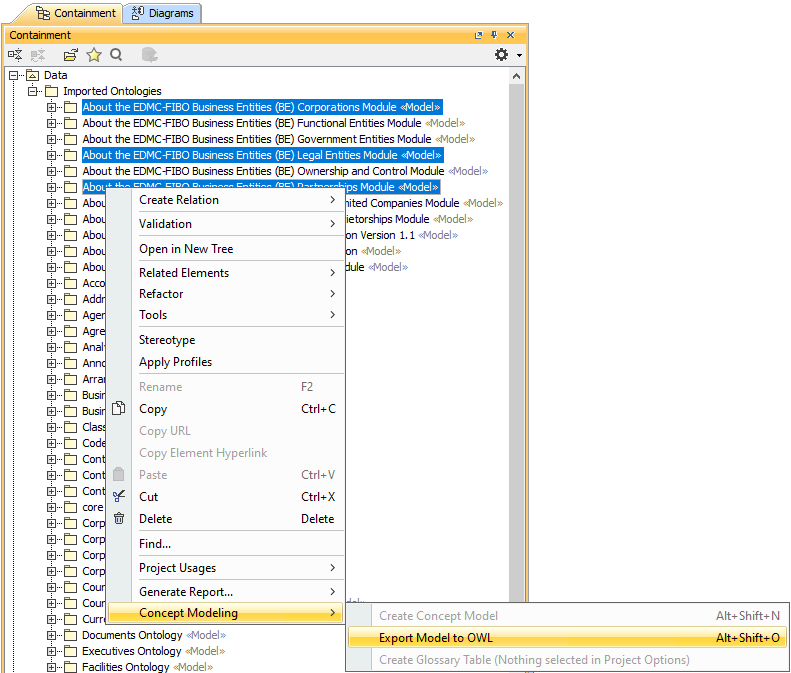Click the open in new tree toolbar icon

70,55
